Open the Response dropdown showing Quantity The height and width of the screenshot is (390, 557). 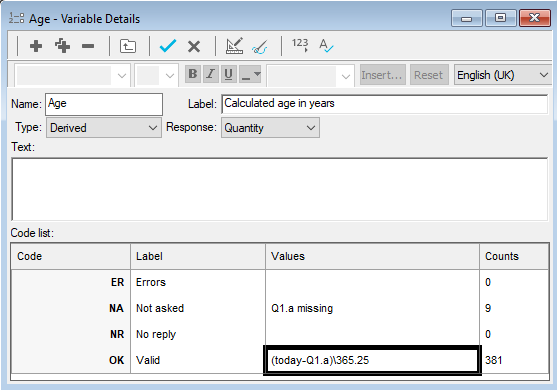(x=270, y=128)
